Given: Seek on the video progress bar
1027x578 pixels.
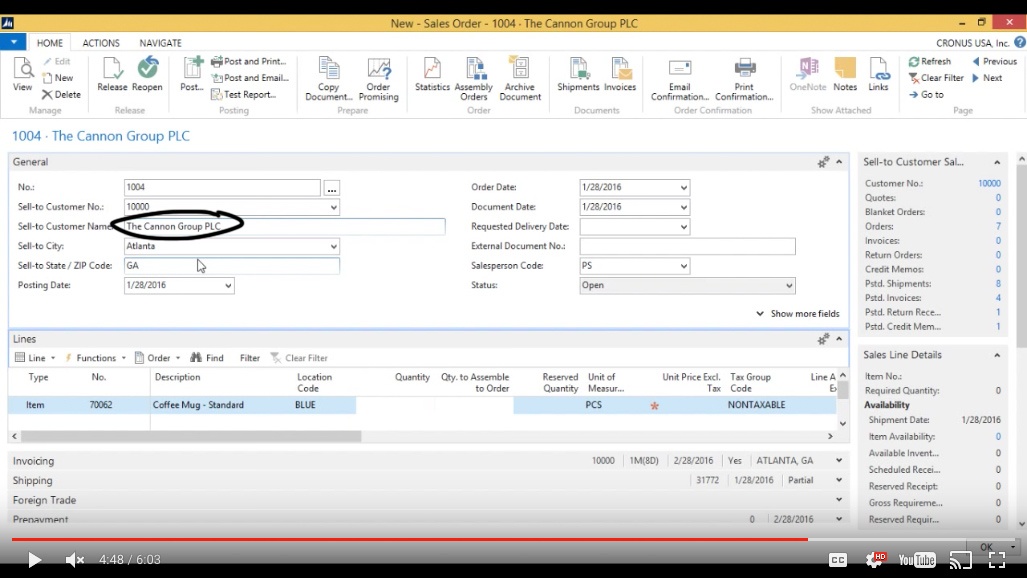Looking at the screenshot, I should [x=514, y=539].
